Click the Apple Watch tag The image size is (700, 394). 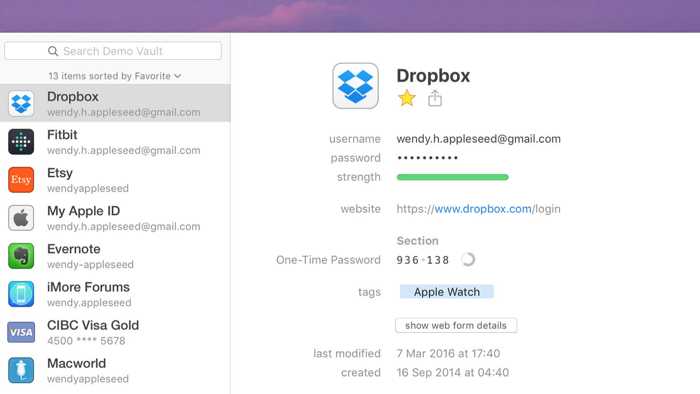click(447, 292)
